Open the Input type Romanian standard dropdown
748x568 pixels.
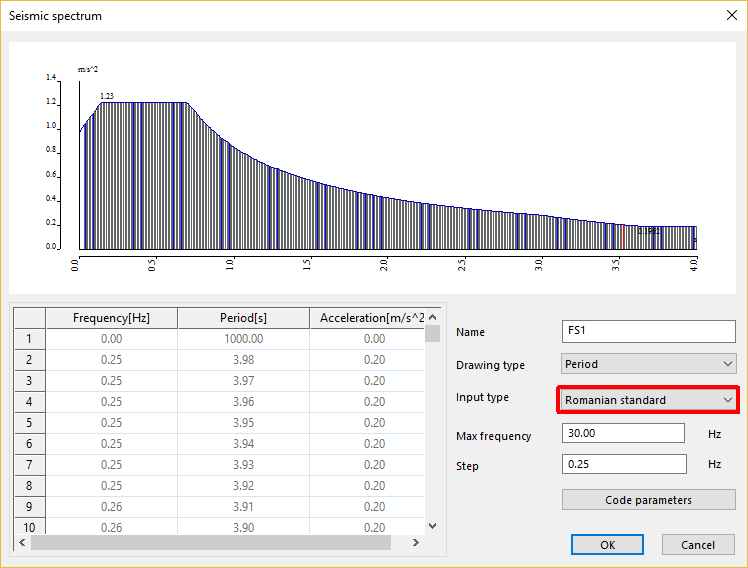tap(648, 400)
